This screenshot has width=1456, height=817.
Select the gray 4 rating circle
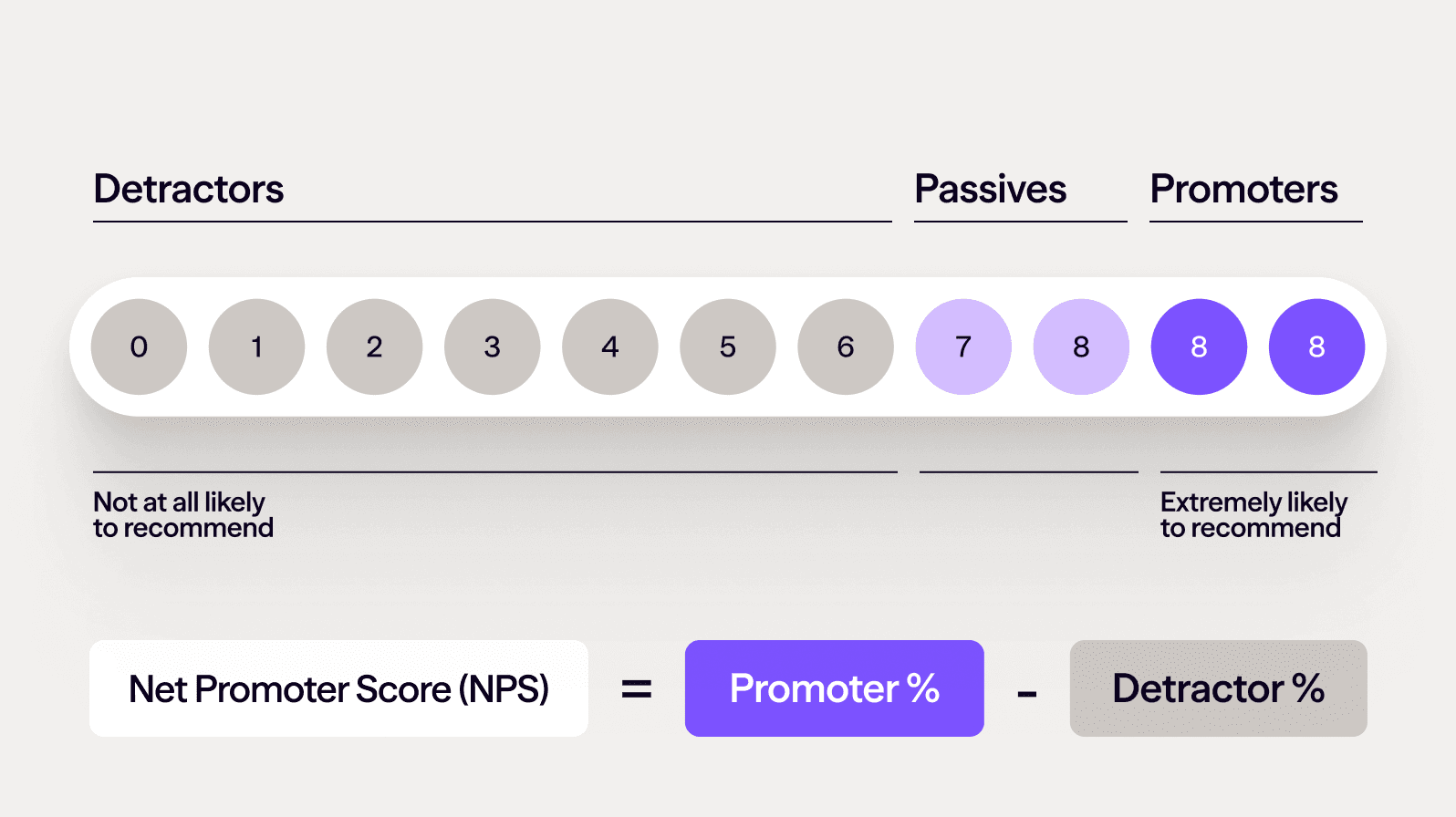[x=609, y=346]
